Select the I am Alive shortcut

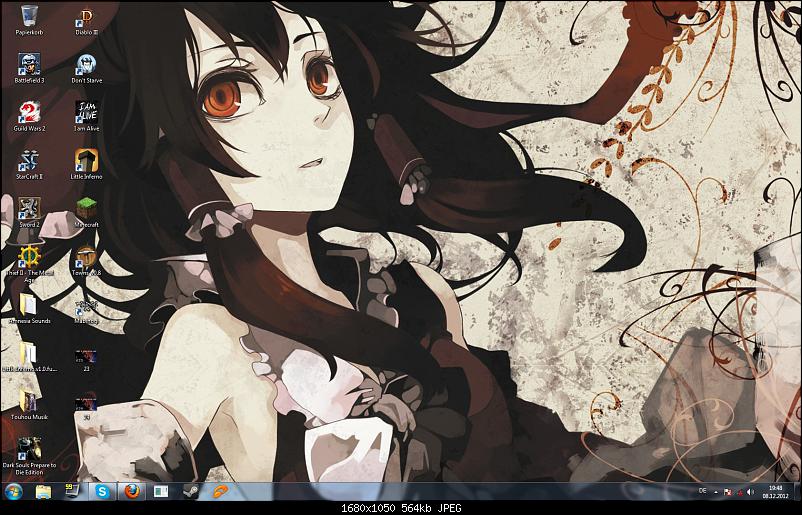point(86,116)
